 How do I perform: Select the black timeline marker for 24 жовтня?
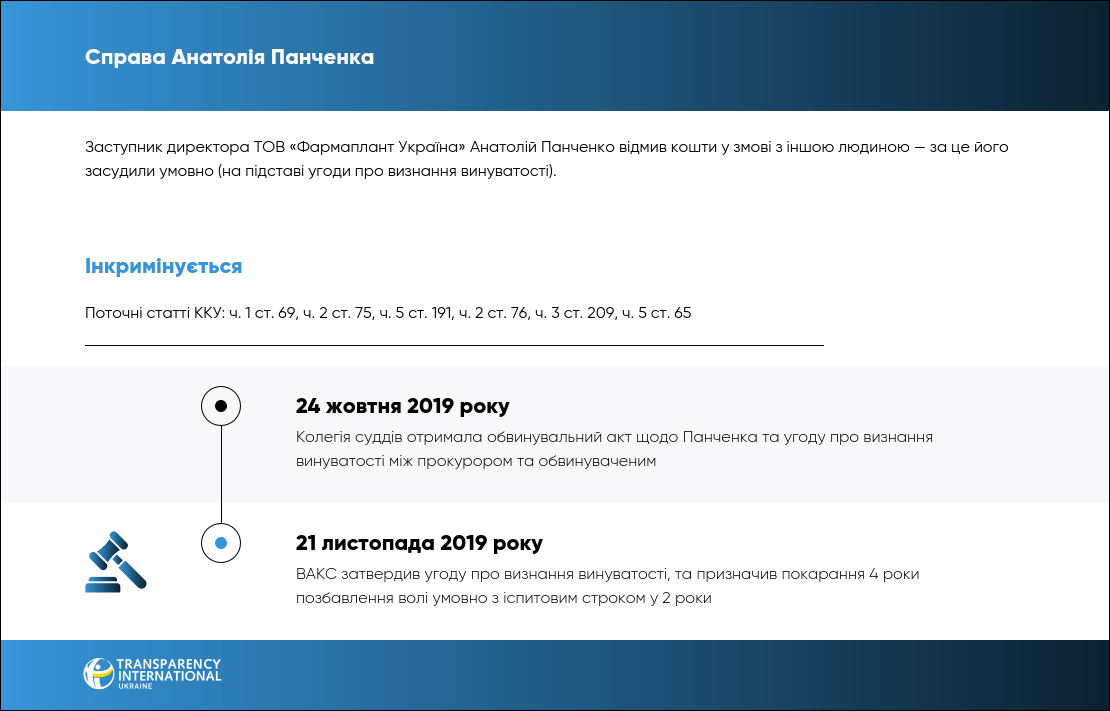[221, 406]
